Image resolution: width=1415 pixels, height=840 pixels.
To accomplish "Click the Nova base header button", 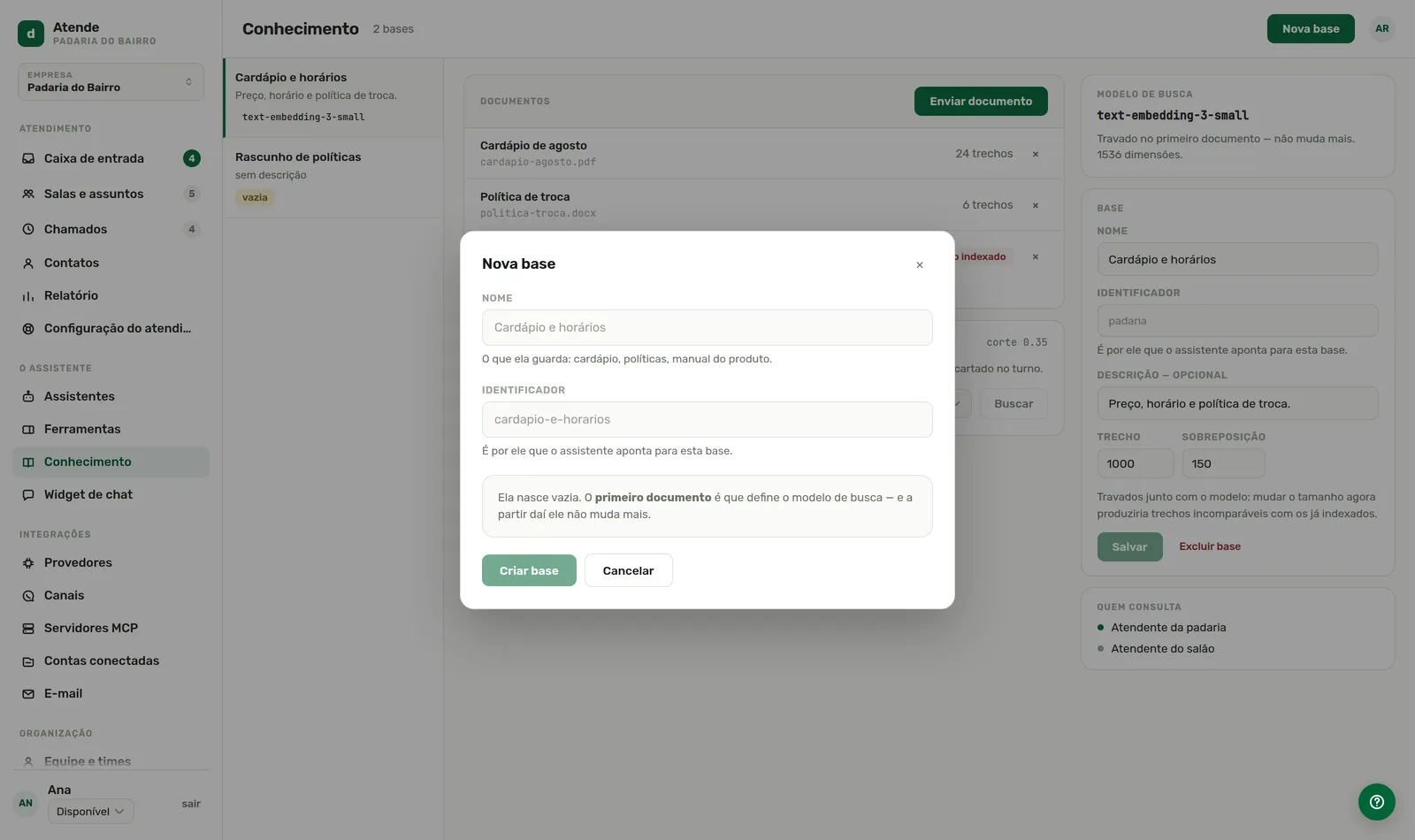I will [1311, 28].
